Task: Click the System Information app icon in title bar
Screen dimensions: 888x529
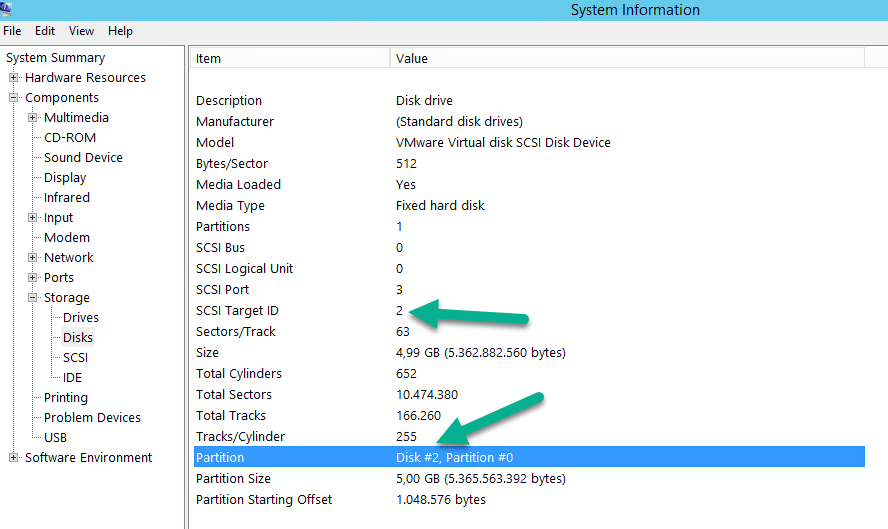Action: tap(6, 8)
